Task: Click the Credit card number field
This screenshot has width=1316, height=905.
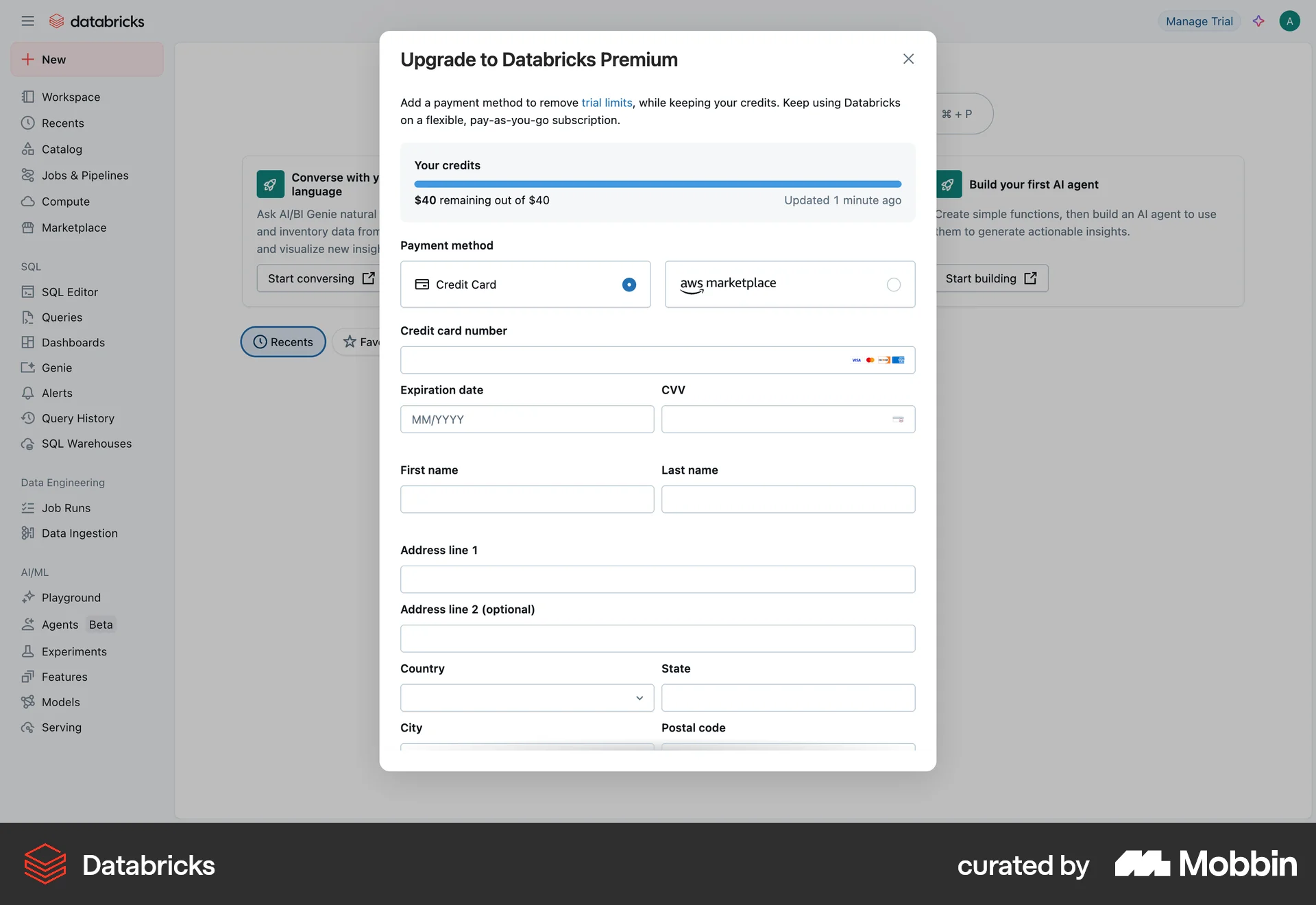Action: click(x=657, y=359)
